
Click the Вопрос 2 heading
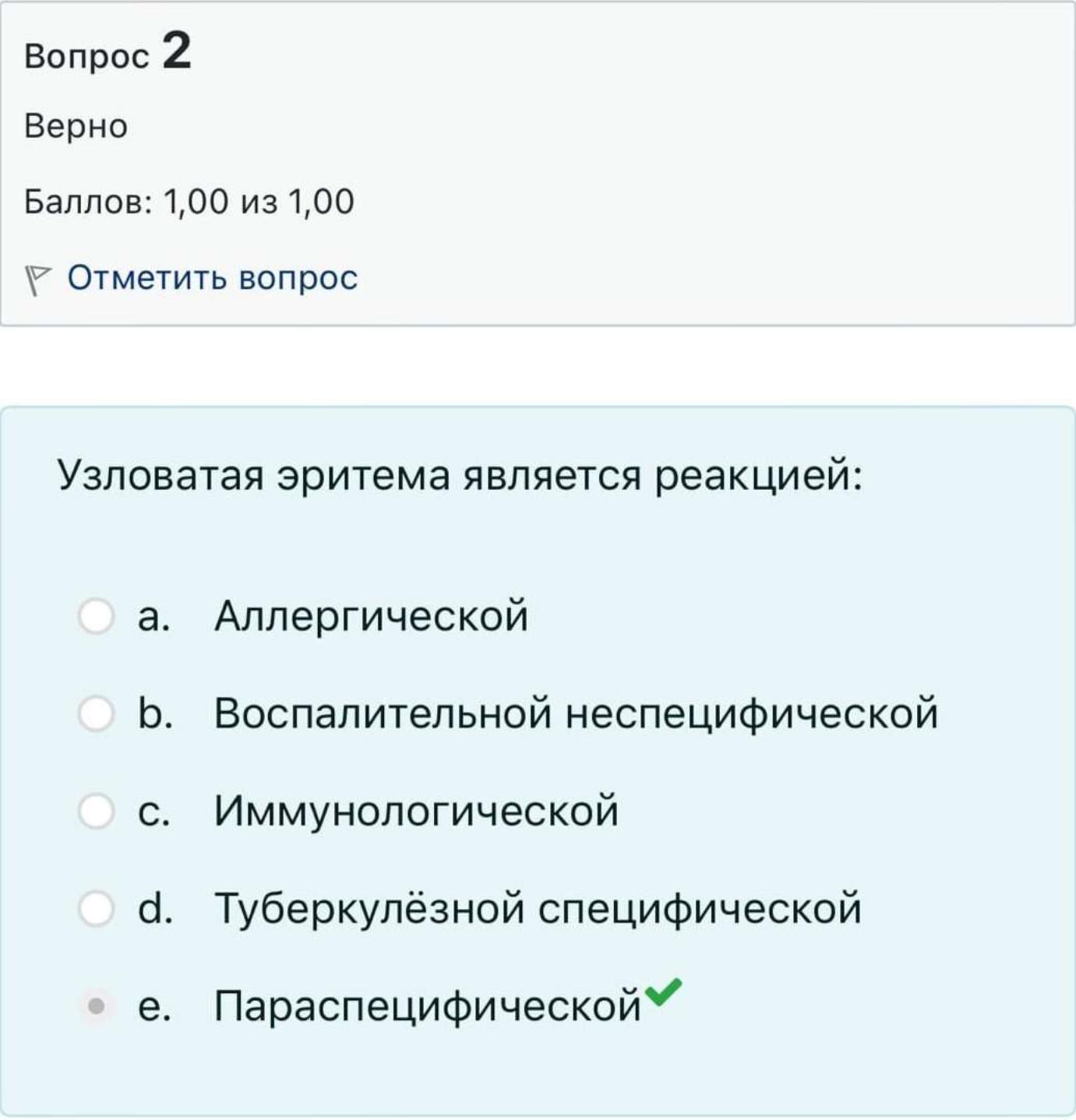[x=108, y=53]
